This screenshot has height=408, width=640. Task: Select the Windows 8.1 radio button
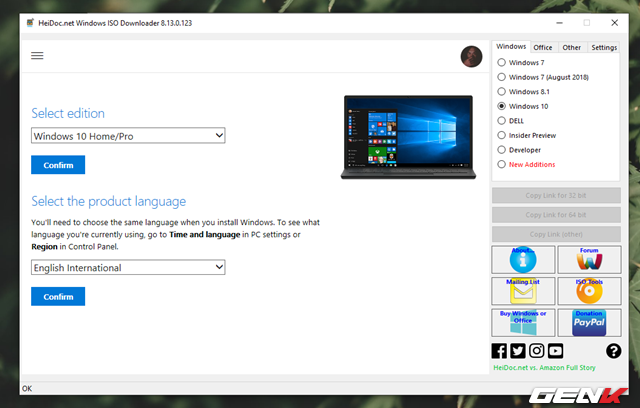click(x=502, y=91)
